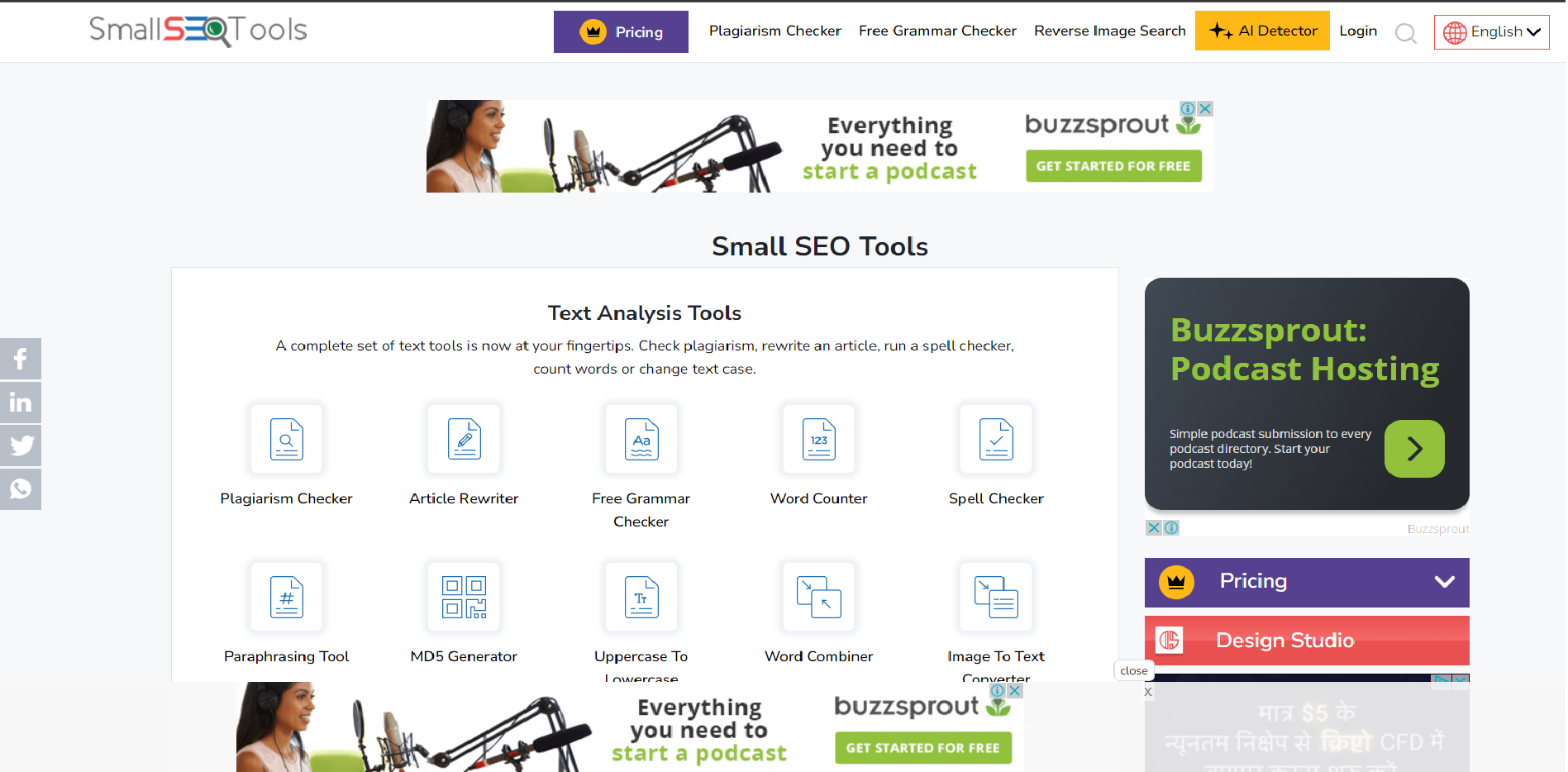Open the Word Counter text link
This screenshot has height=772, width=1568.
click(x=818, y=498)
